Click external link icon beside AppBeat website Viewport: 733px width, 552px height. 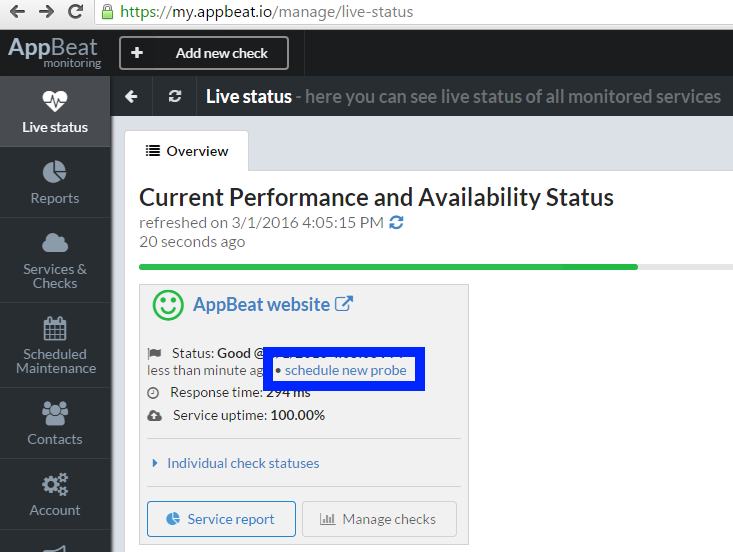point(344,304)
